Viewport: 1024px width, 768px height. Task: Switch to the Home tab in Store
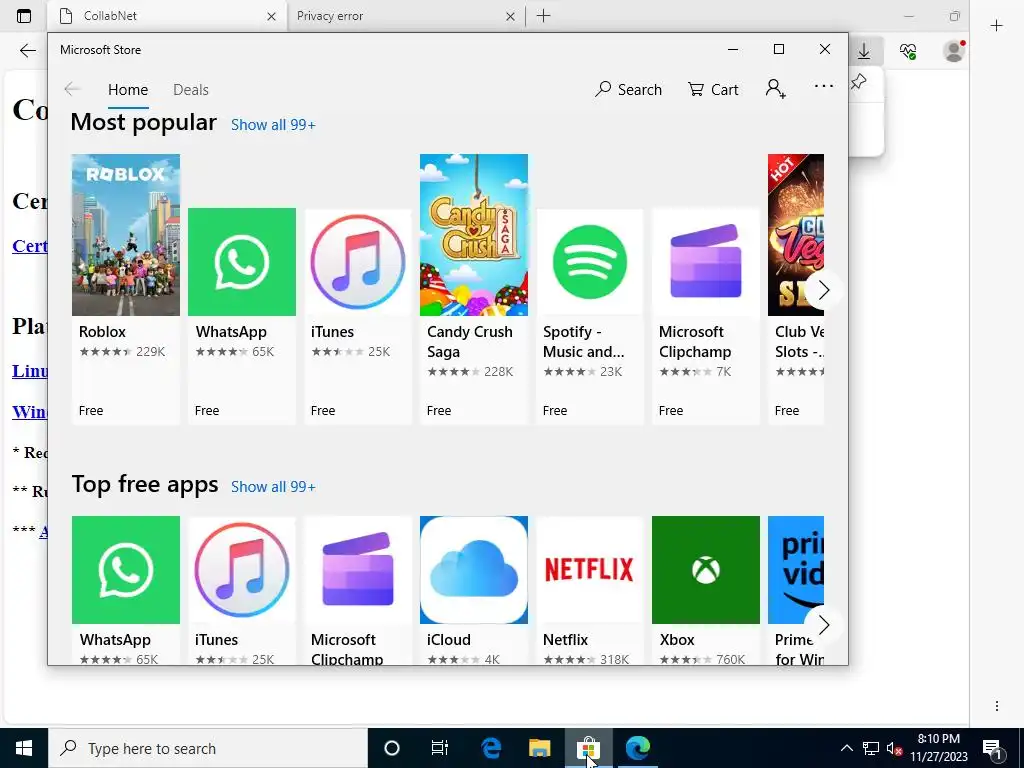click(128, 89)
